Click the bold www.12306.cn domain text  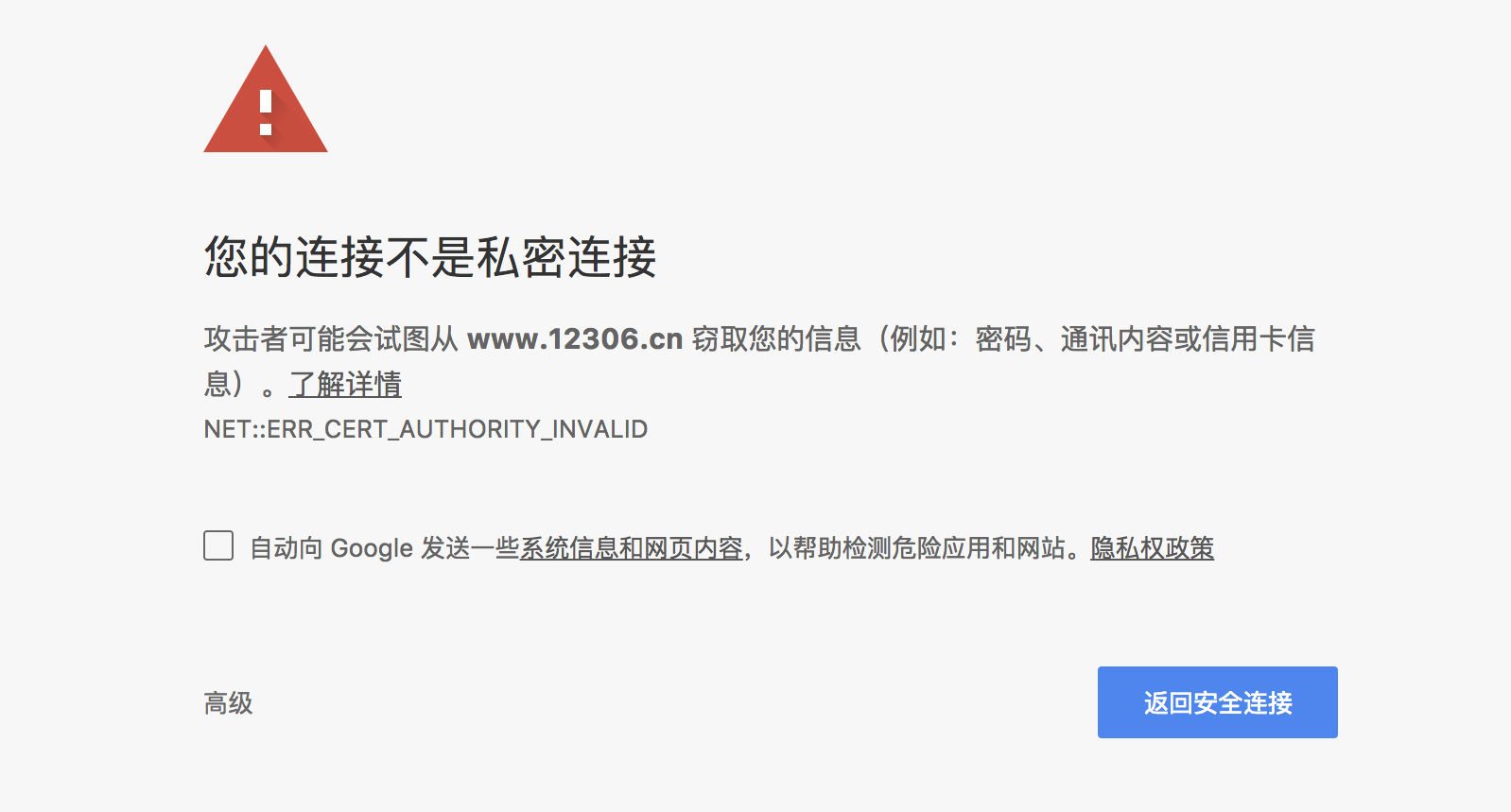click(x=575, y=338)
